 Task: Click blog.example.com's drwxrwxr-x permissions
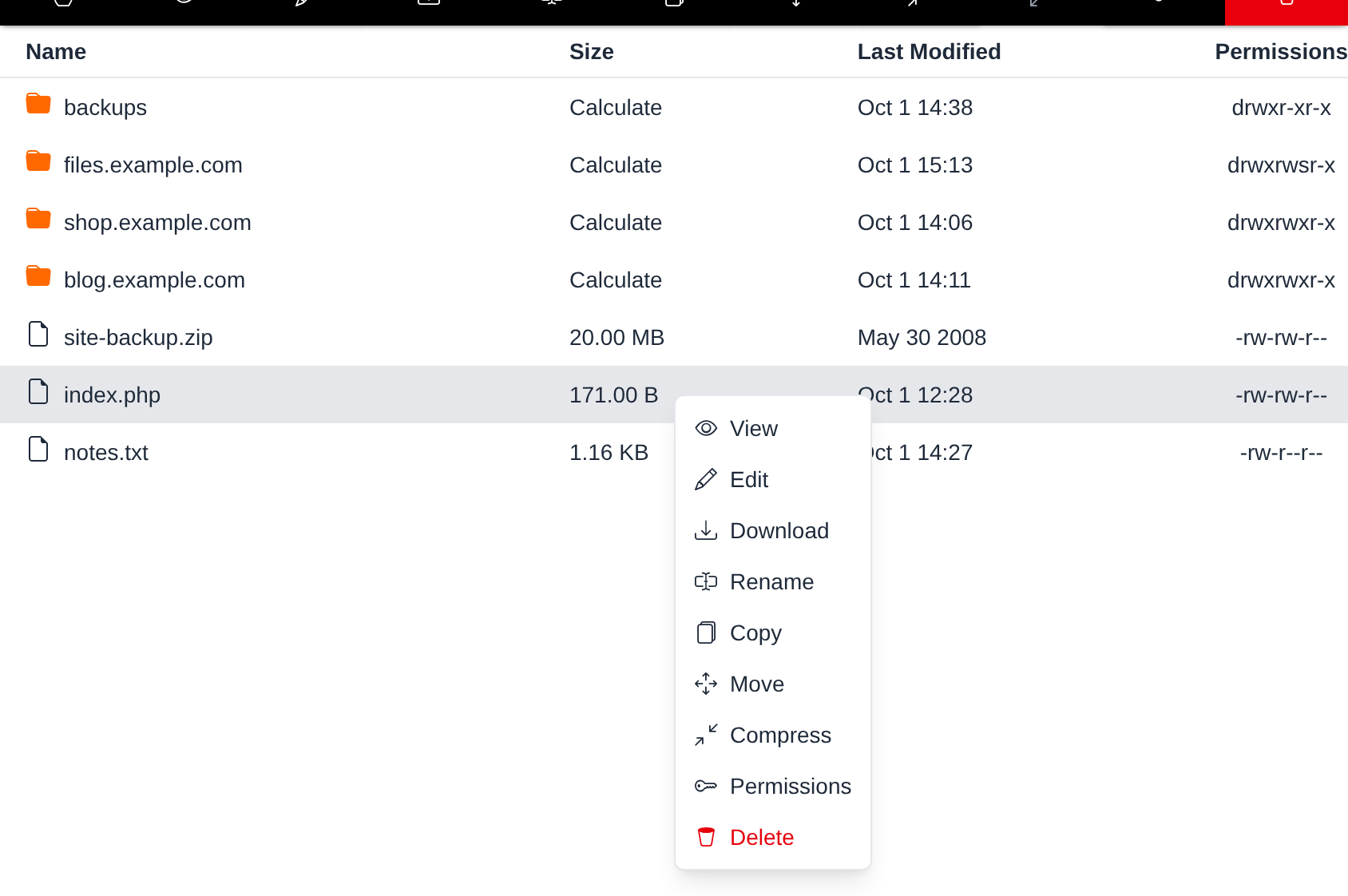click(1281, 280)
